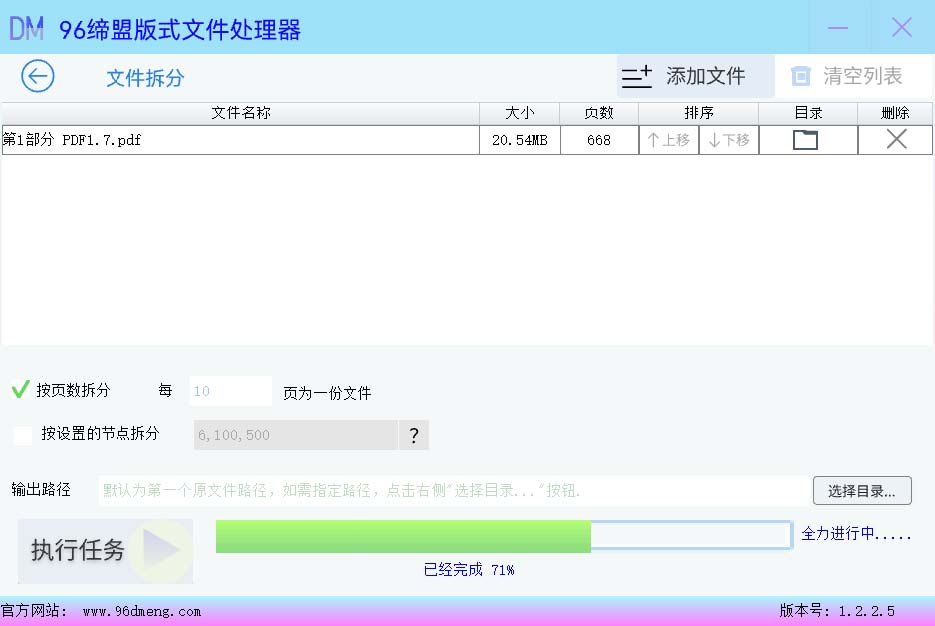This screenshot has width=935, height=626.
Task: Click the 删除 column header
Action: [x=895, y=113]
